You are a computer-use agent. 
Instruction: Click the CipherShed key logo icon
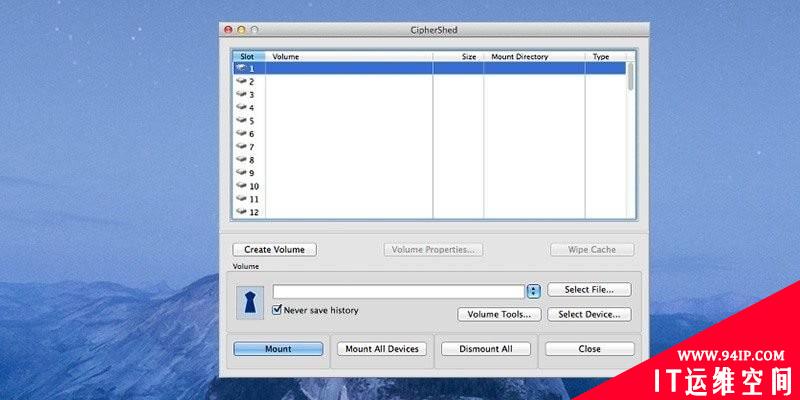point(250,303)
